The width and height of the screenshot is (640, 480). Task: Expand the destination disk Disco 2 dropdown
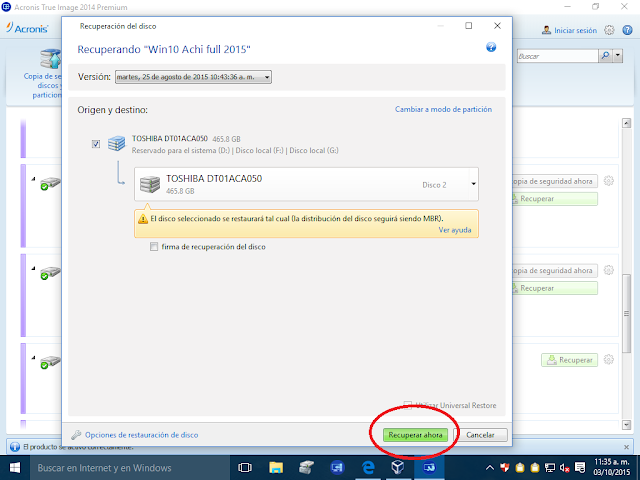click(473, 184)
